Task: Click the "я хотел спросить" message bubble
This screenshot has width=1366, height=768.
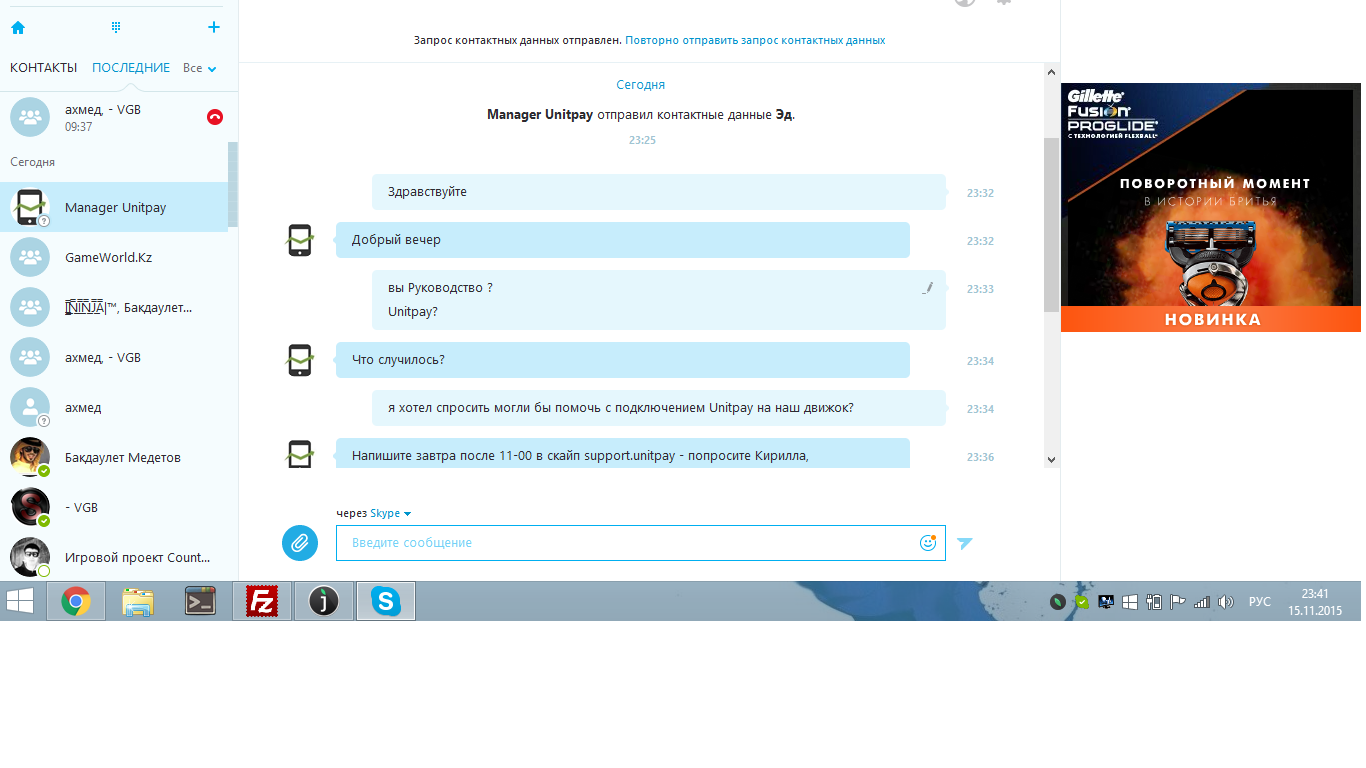Action: coord(659,408)
